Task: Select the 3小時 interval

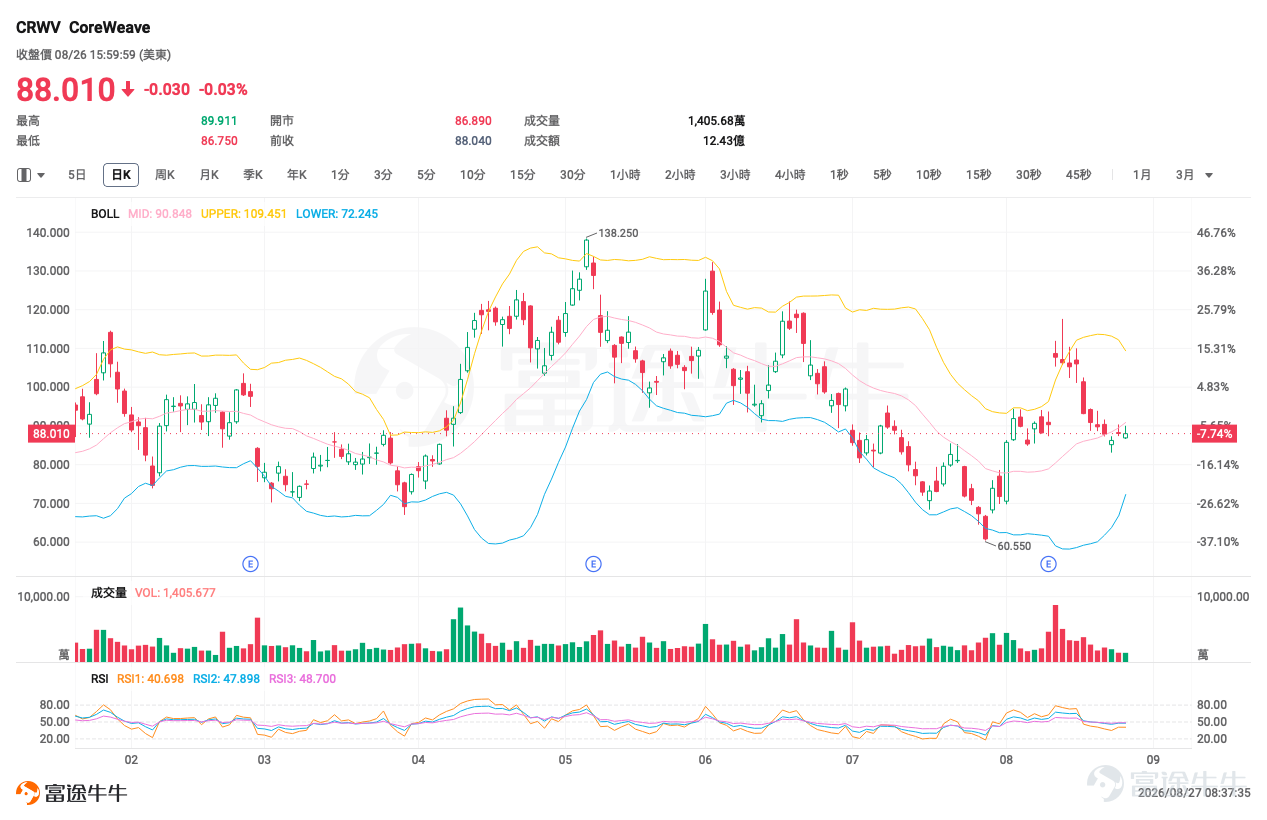Action: click(x=735, y=175)
